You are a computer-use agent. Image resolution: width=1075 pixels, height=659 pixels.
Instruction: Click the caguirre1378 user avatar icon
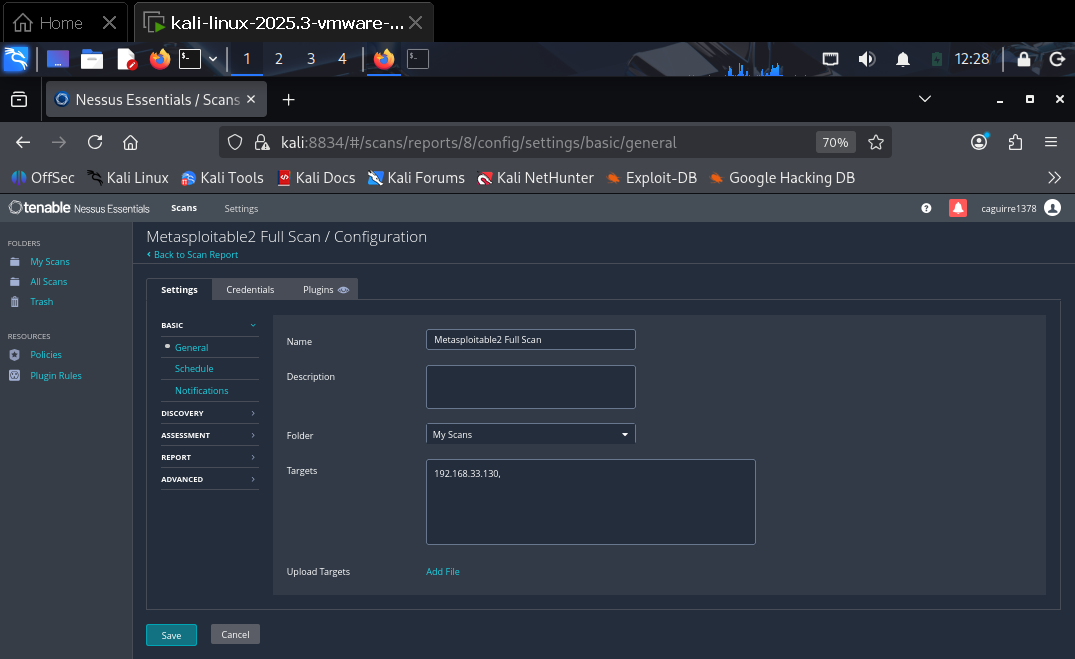coord(1052,208)
